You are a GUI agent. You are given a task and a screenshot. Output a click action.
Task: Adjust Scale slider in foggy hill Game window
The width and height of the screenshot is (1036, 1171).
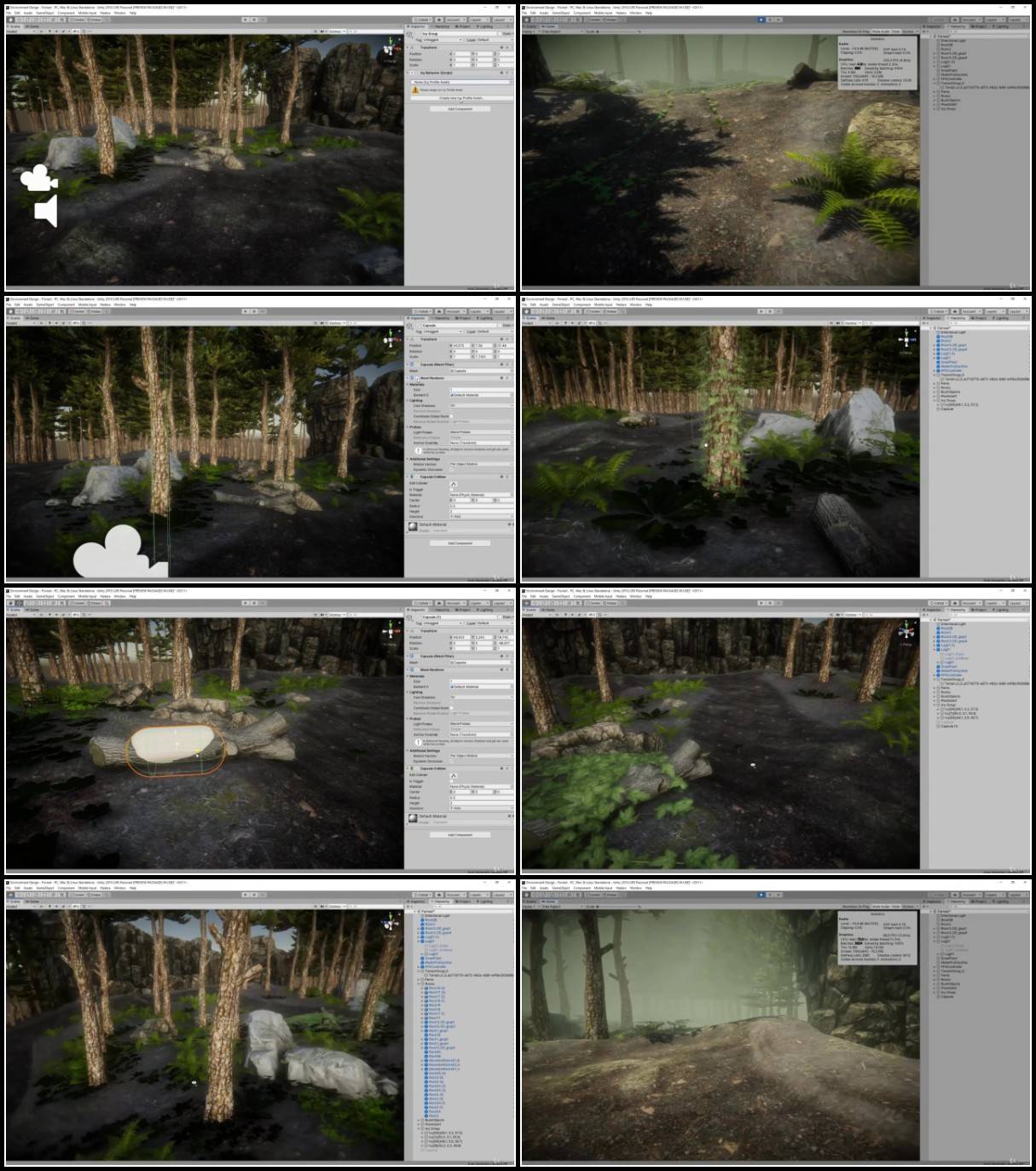point(618,906)
